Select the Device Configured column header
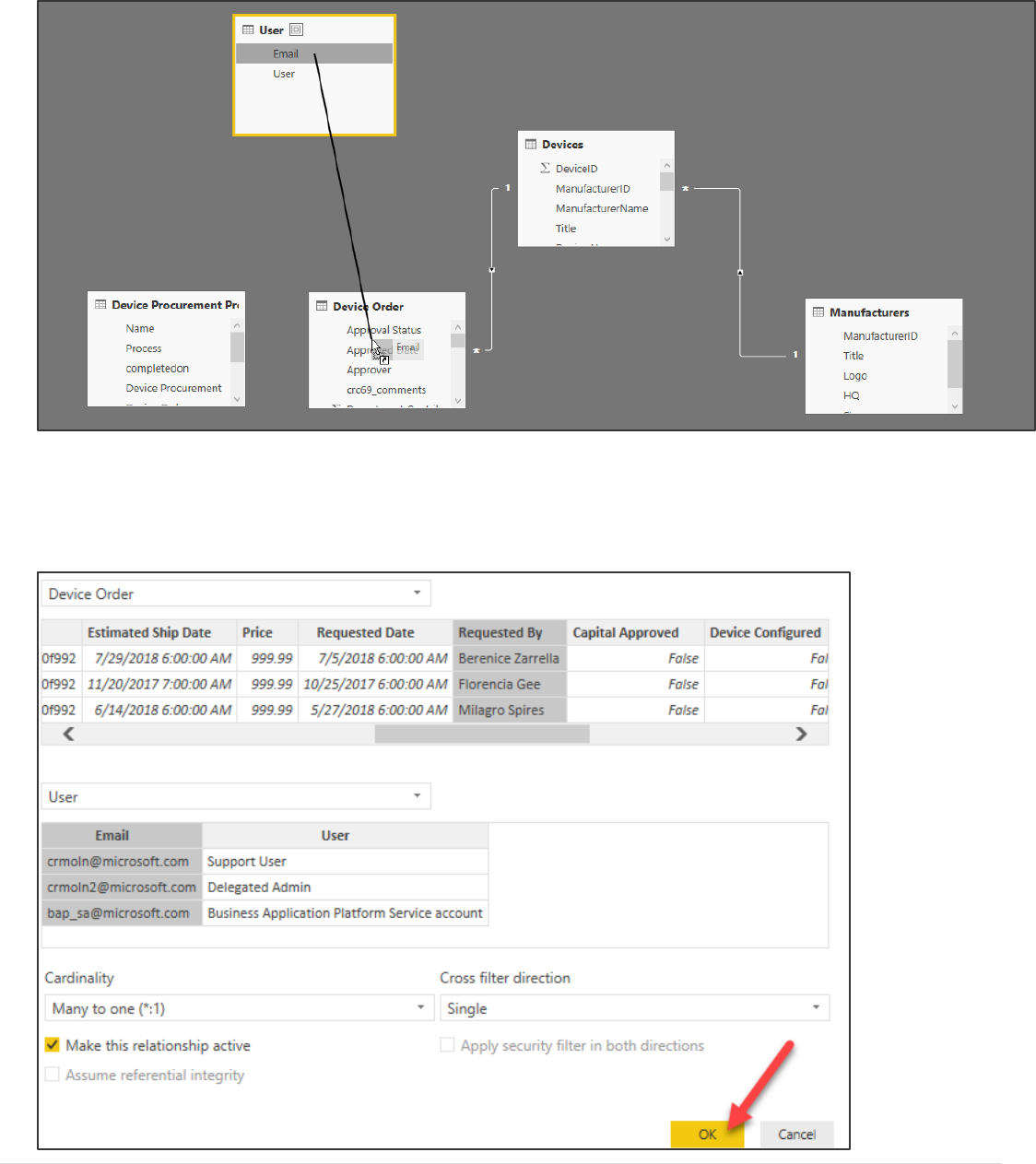The height and width of the screenshot is (1164, 1036). coord(765,632)
